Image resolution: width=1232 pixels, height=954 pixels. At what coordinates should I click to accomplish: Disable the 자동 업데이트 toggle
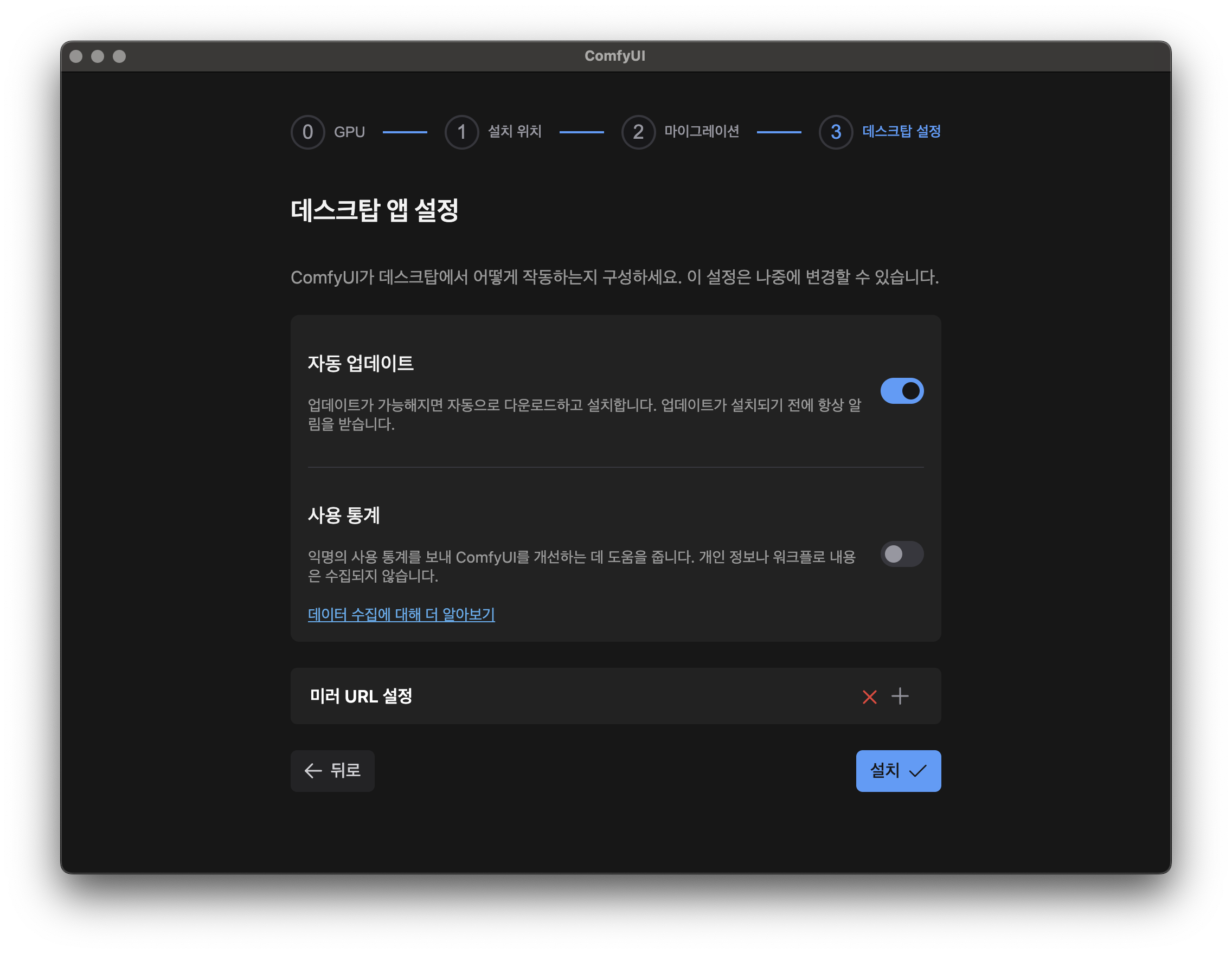pyautogui.click(x=901, y=391)
